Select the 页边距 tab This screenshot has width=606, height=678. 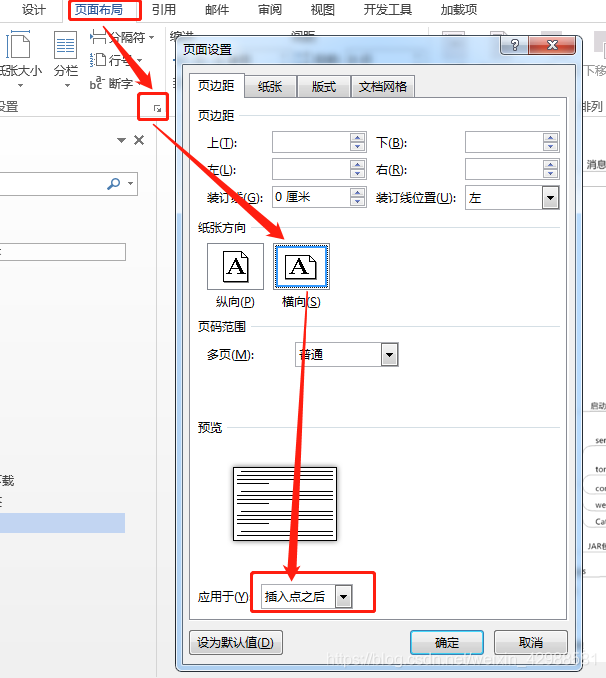pyautogui.click(x=216, y=86)
